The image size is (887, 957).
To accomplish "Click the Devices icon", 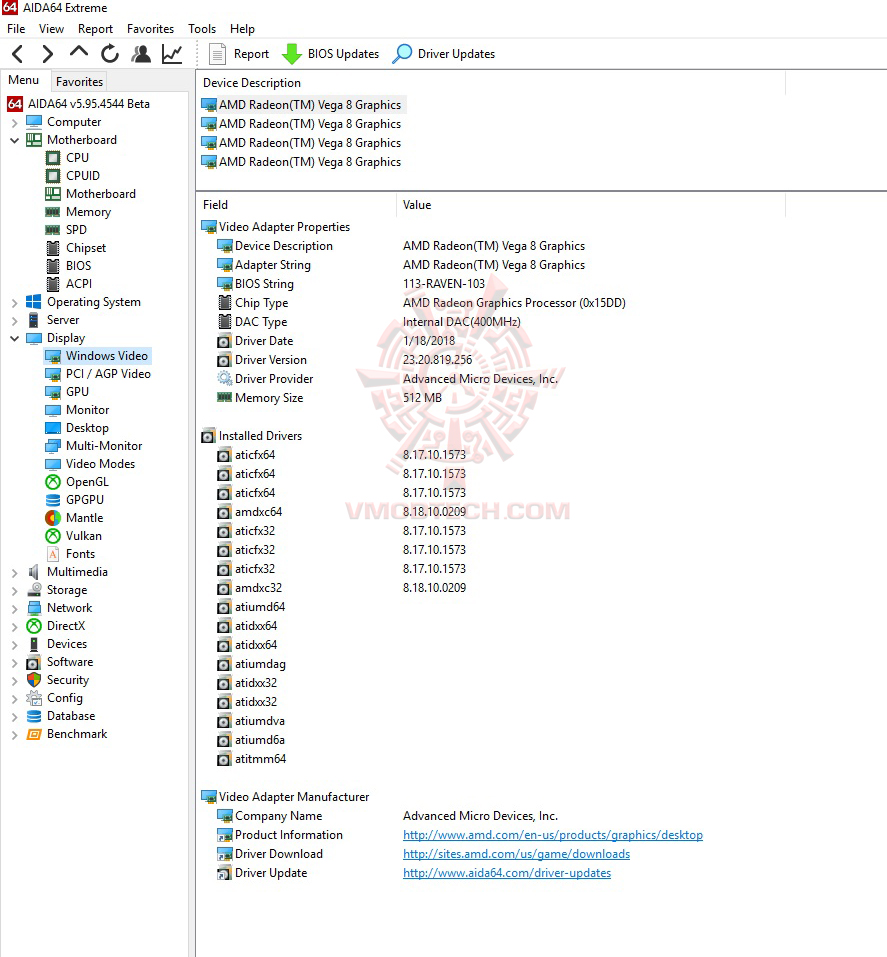I will tap(34, 644).
